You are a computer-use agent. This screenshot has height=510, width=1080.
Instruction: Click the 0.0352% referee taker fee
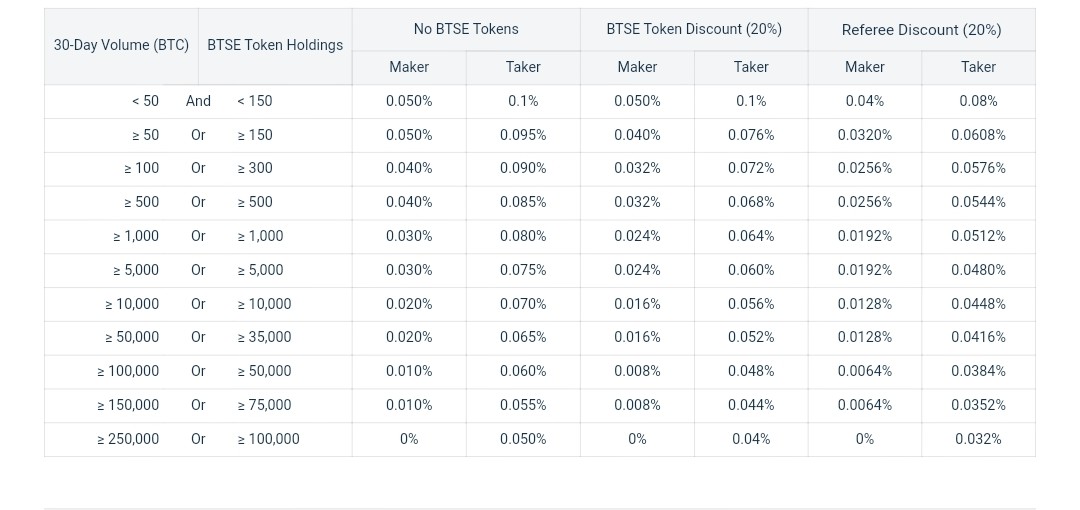[x=978, y=405]
